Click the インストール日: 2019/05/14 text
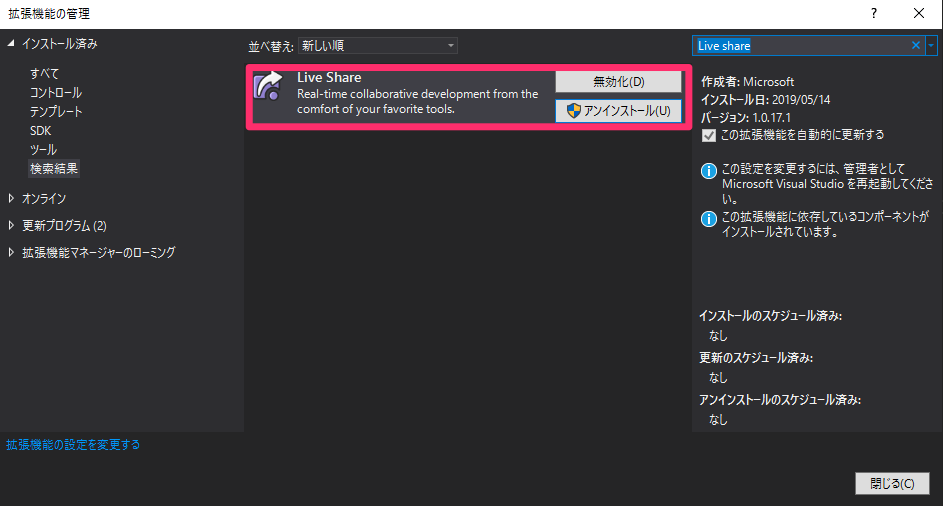The height and width of the screenshot is (506, 943). point(766,100)
